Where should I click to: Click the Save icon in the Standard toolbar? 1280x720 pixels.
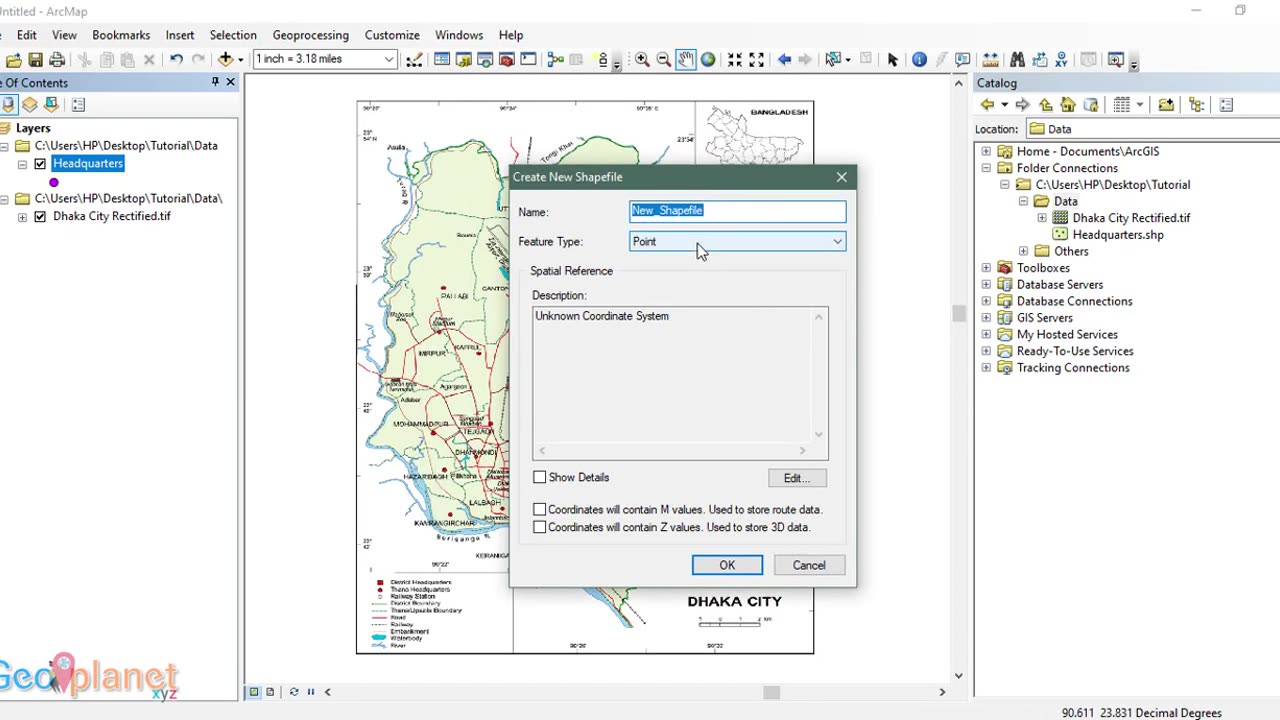35,60
